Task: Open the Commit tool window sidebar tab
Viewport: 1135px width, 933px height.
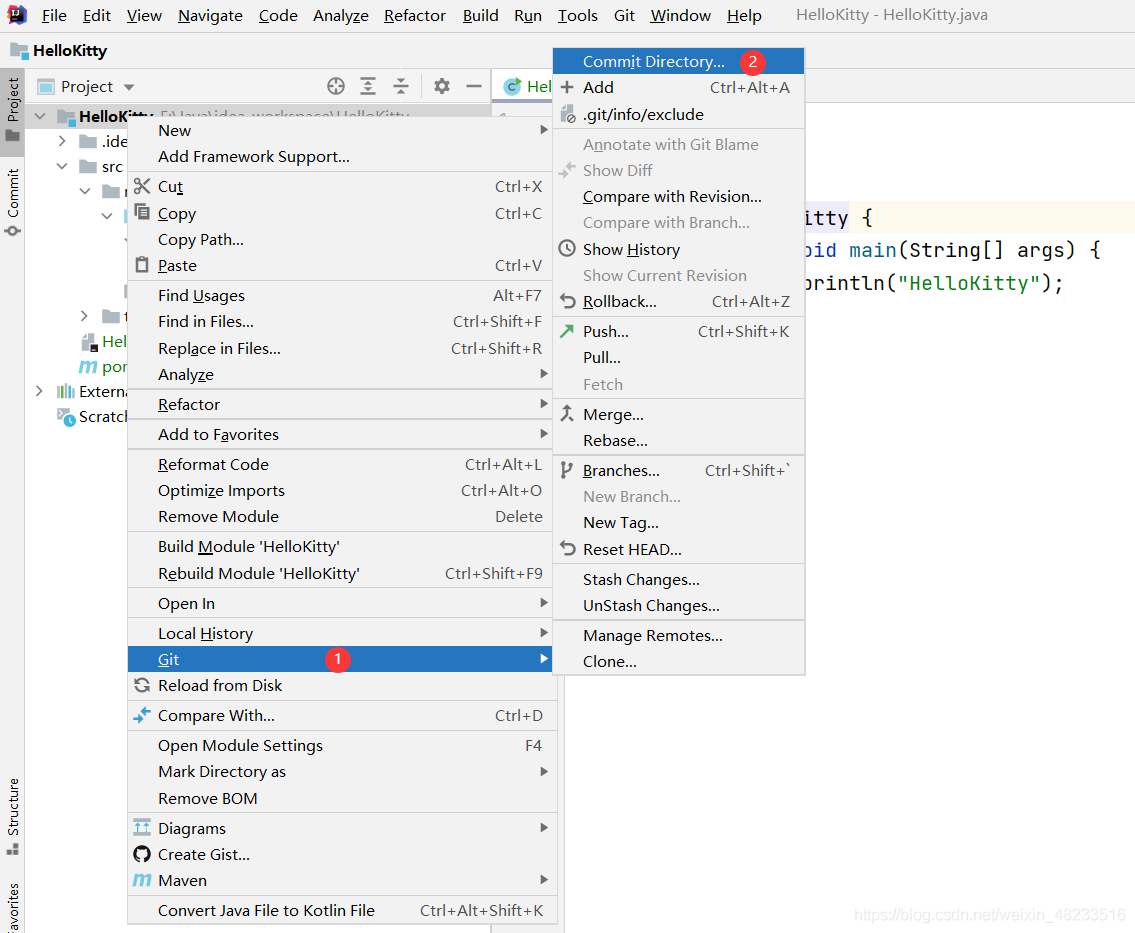Action: [12, 201]
